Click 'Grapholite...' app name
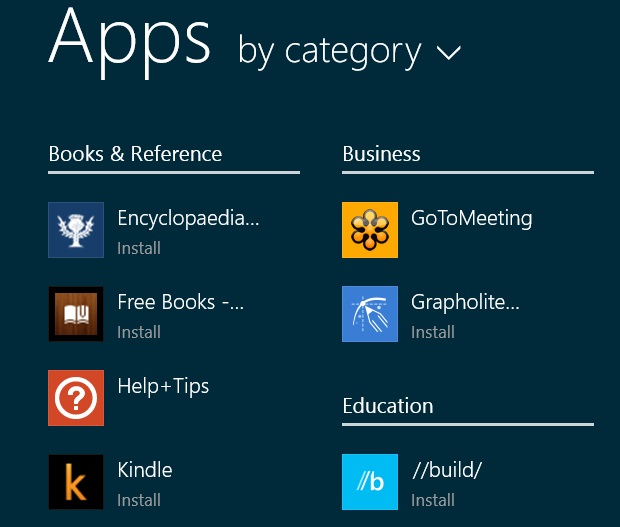Viewport: 620px width, 527px height. click(x=465, y=302)
